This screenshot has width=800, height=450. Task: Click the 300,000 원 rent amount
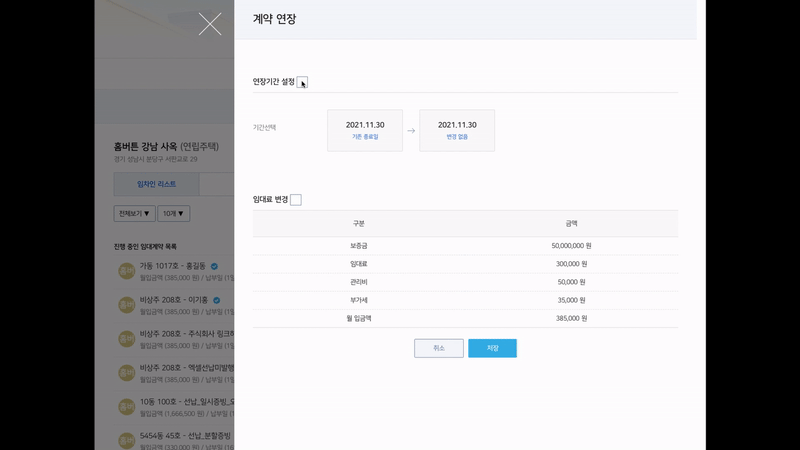pos(571,264)
